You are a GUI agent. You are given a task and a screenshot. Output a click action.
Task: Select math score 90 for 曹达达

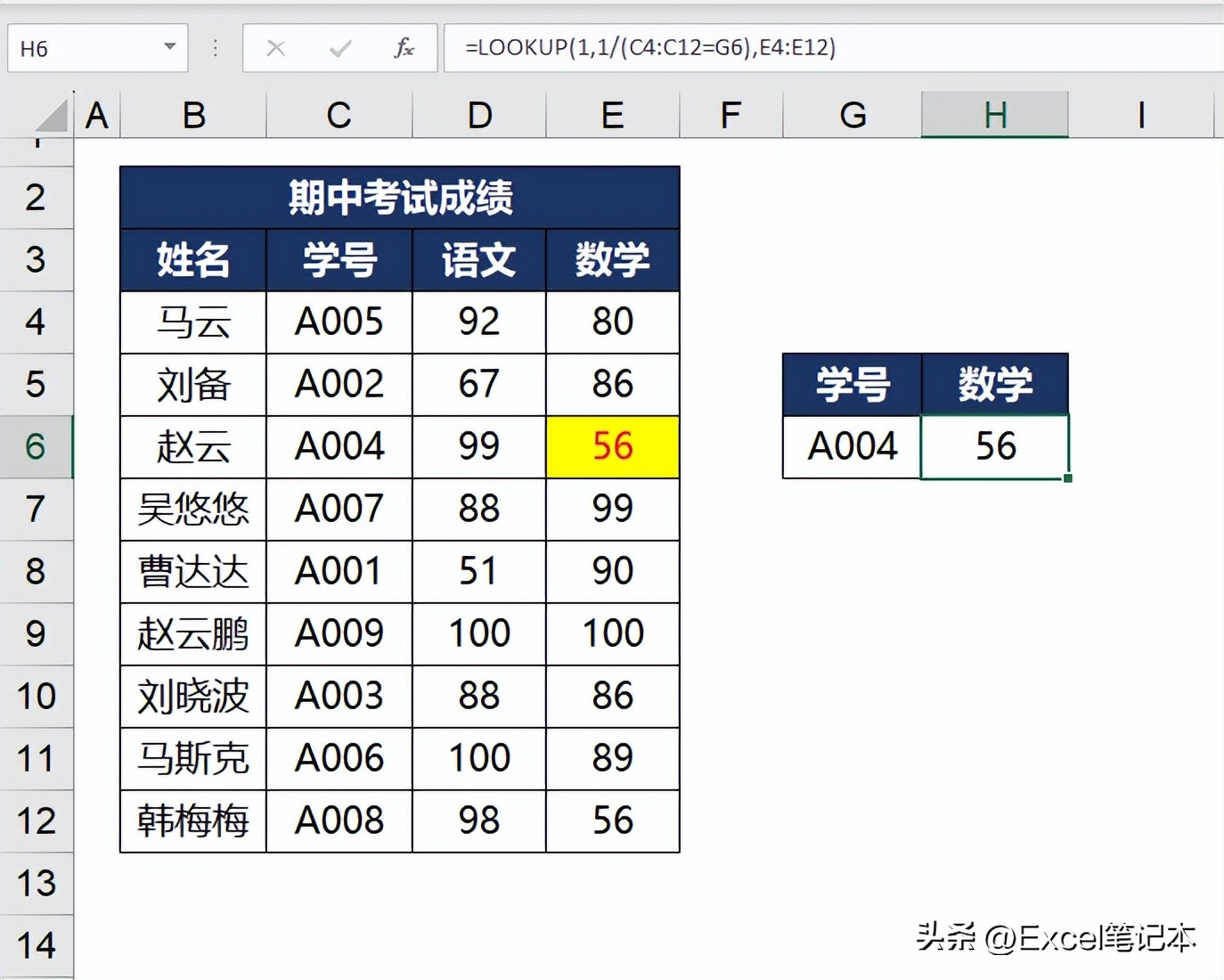click(x=613, y=572)
